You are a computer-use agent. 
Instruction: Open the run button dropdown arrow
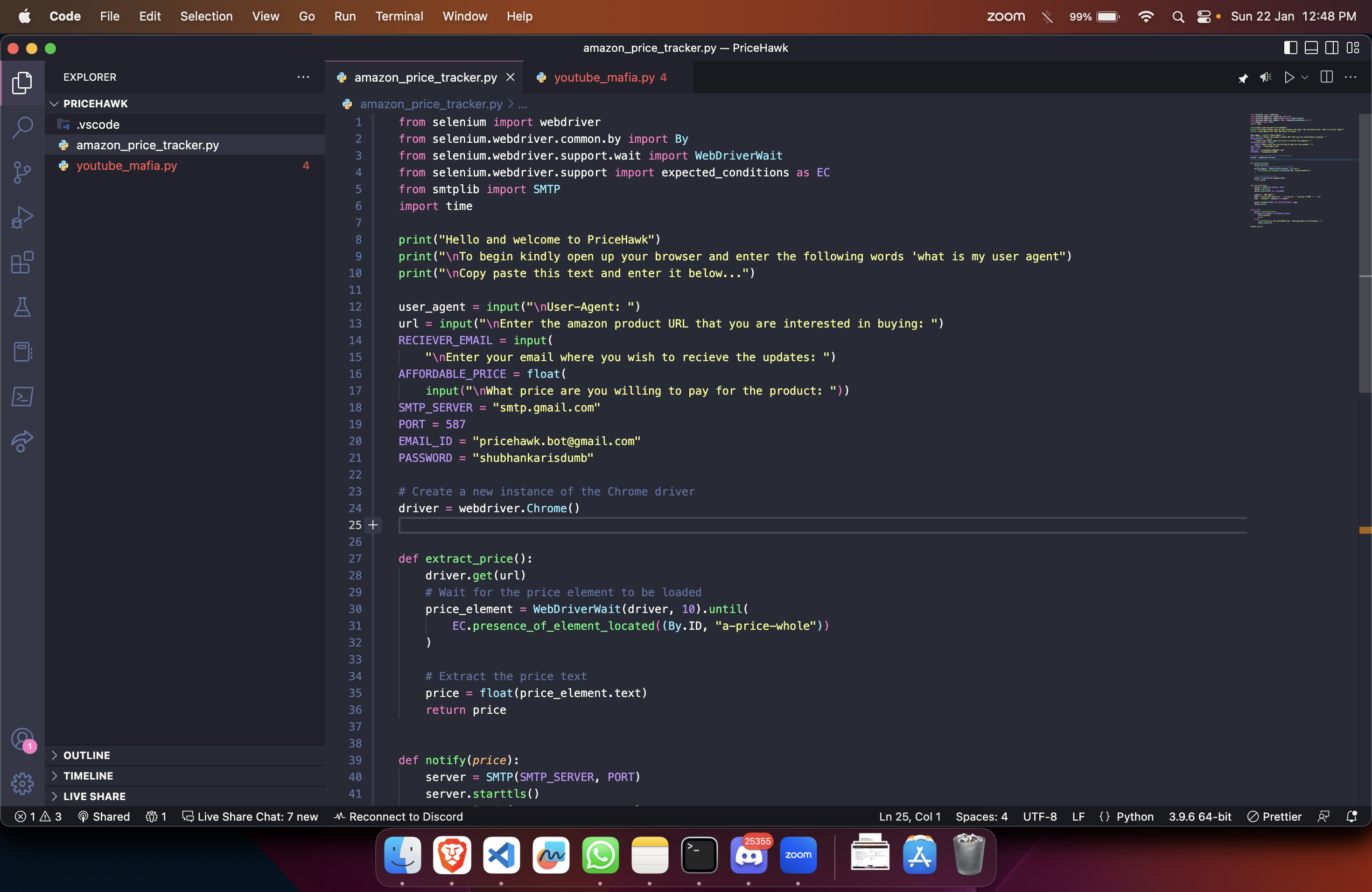pos(1304,77)
